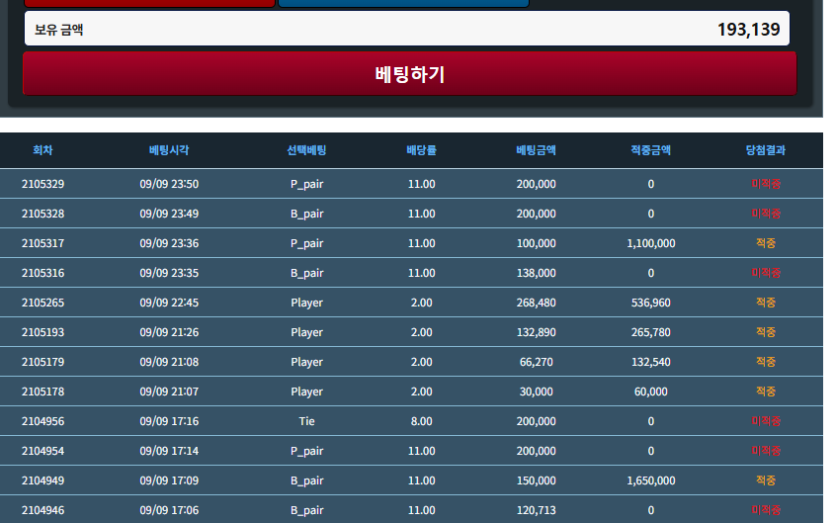Click the 베팅금액 column header
Image resolution: width=835 pixels, height=523 pixels.
click(536, 150)
